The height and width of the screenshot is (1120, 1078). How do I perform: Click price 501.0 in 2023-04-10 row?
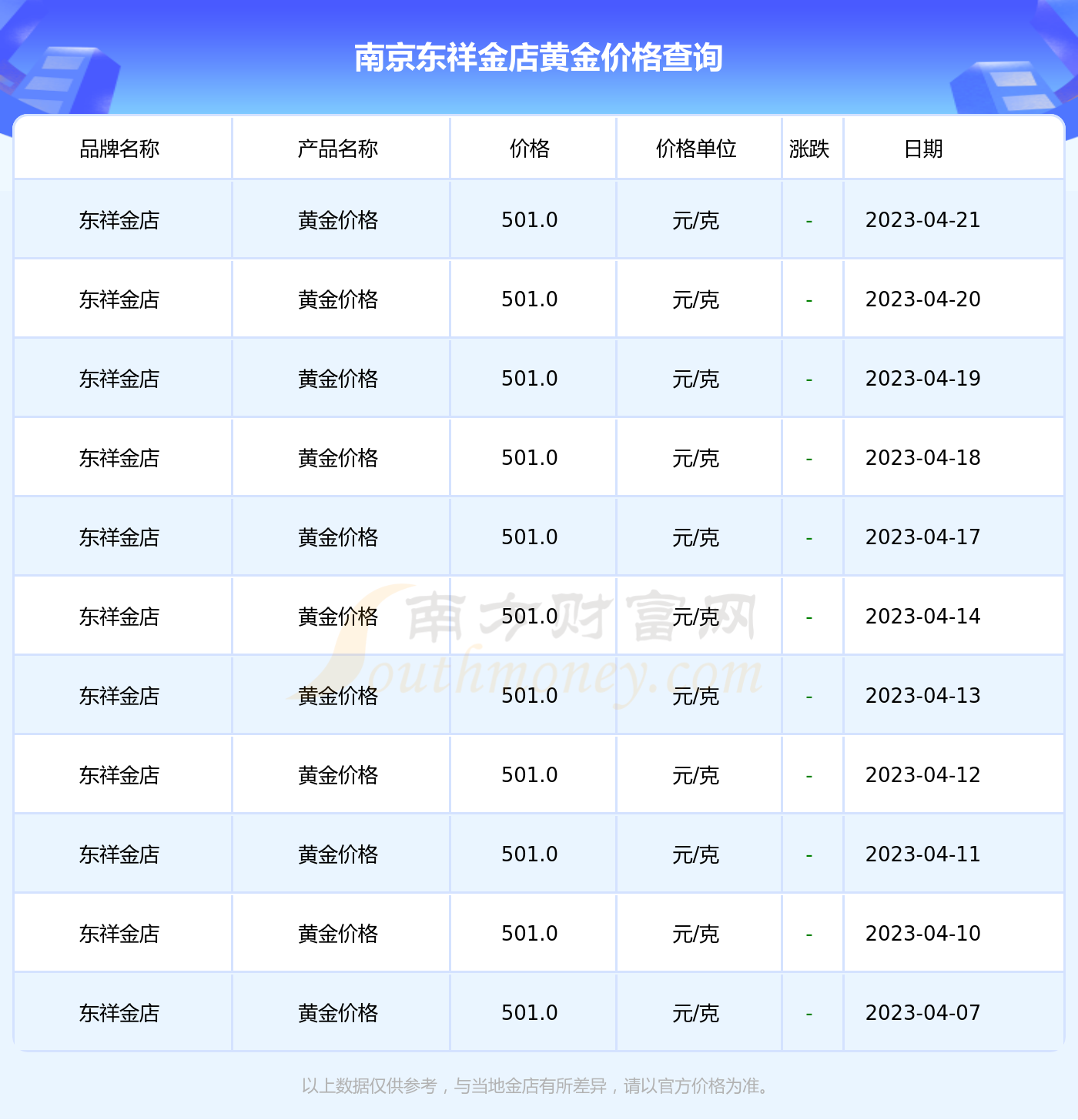[530, 934]
